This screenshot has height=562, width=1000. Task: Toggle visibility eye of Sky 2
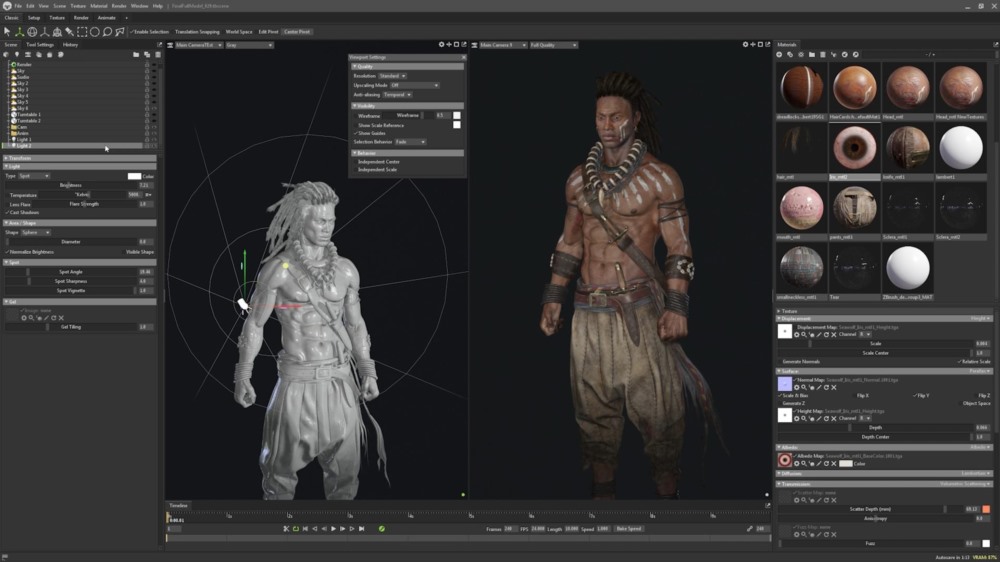click(x=154, y=84)
